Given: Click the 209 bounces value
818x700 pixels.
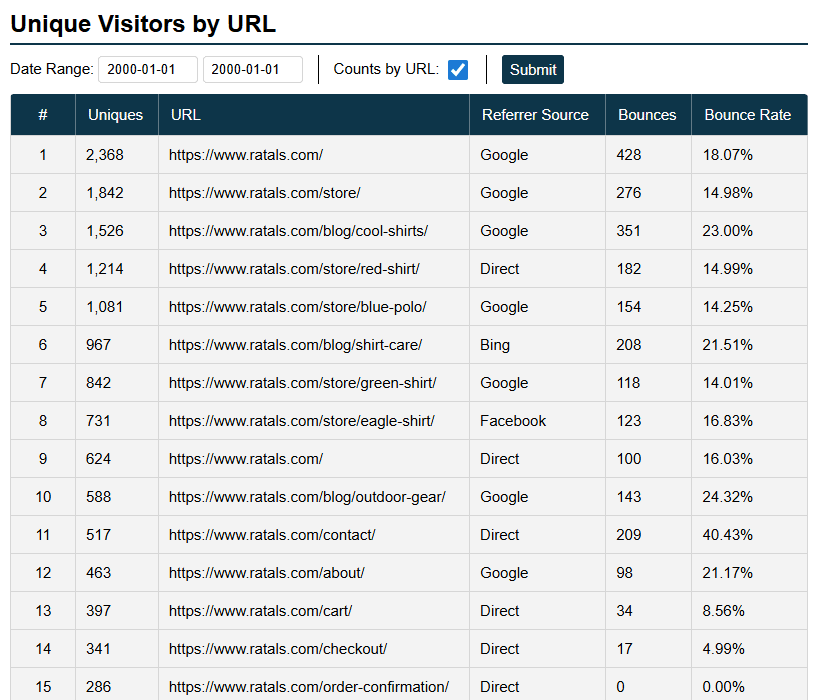Looking at the screenshot, I should (629, 535).
